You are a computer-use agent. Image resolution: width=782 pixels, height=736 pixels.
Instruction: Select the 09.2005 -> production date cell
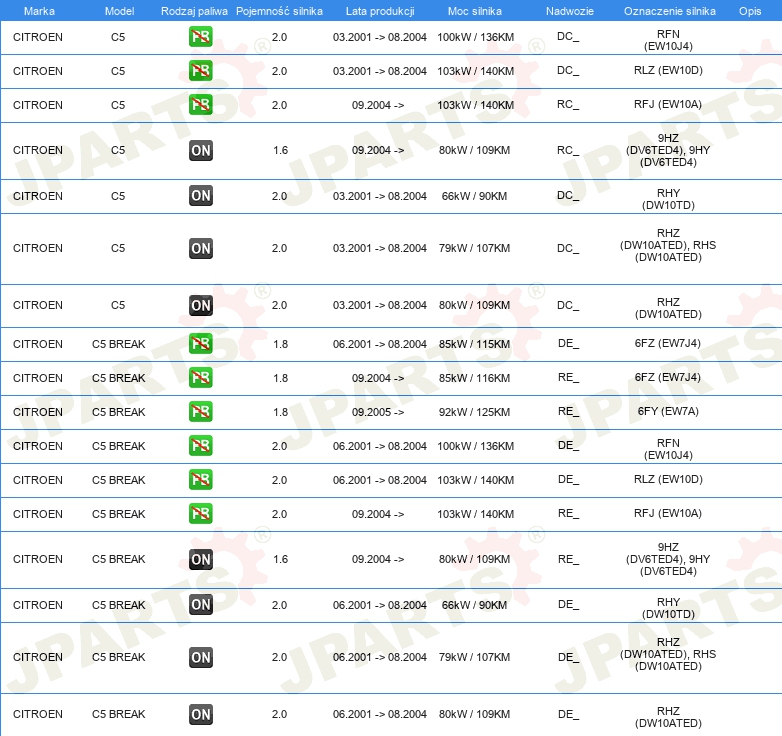378,412
